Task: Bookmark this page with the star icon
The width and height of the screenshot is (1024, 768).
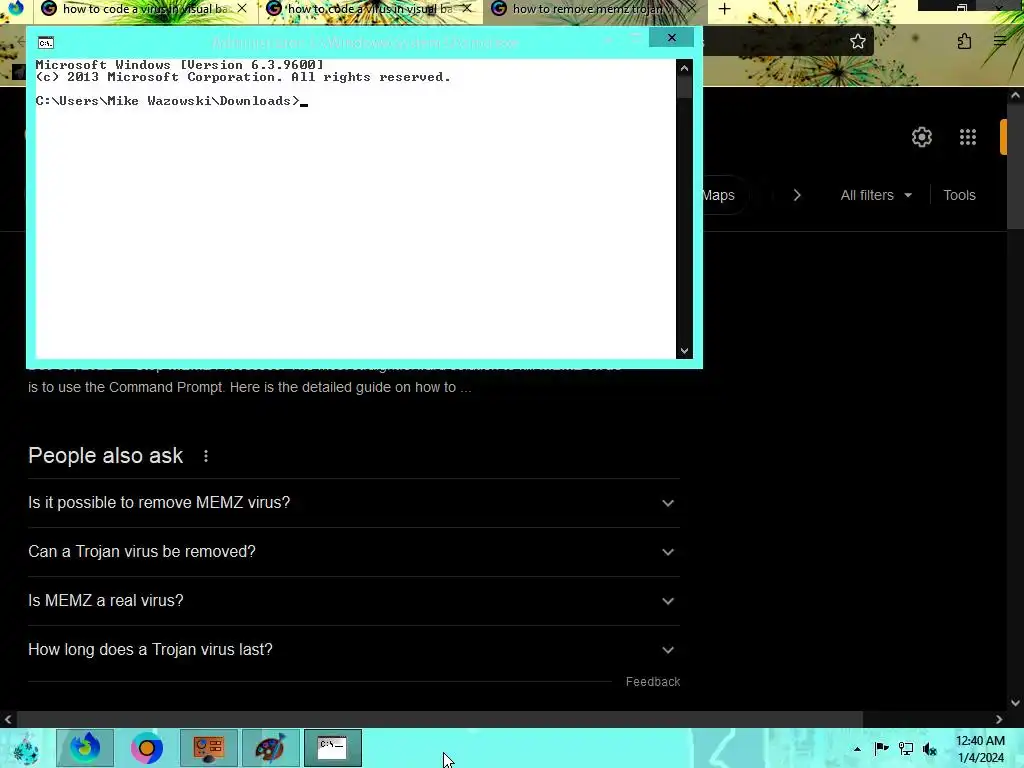Action: pyautogui.click(x=857, y=42)
